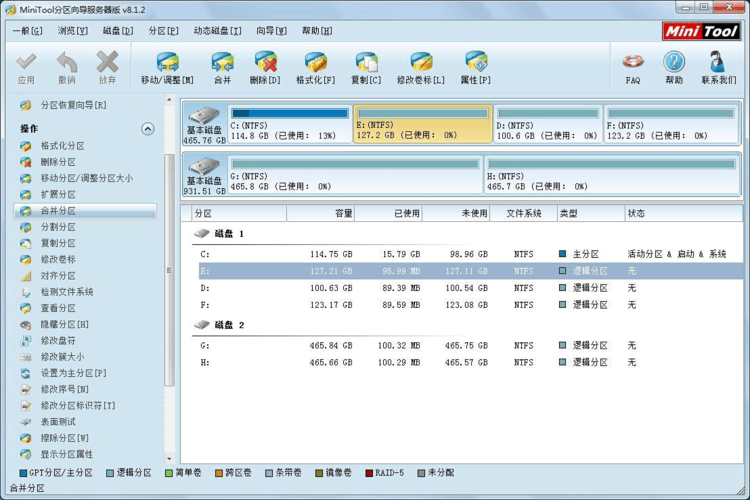This screenshot has height=500, width=750.
Task: Choose 分割分区 in the operations panel
Action: coord(58,227)
